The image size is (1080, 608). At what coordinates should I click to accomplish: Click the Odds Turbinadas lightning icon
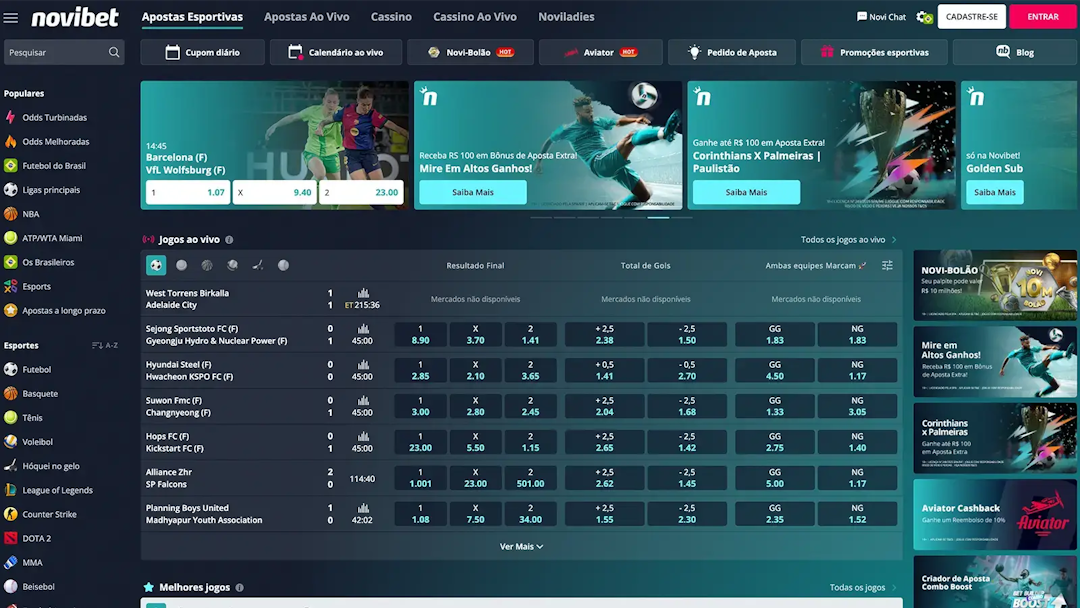click(x=10, y=118)
